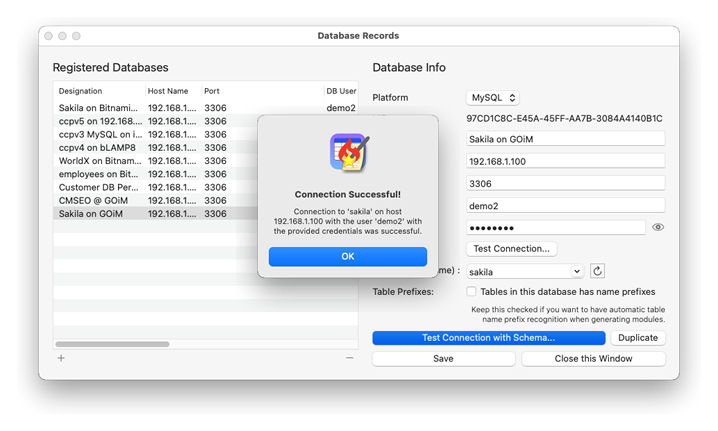Click OK in the Connection Successful dialog
The width and height of the screenshot is (718, 431).
click(x=348, y=256)
